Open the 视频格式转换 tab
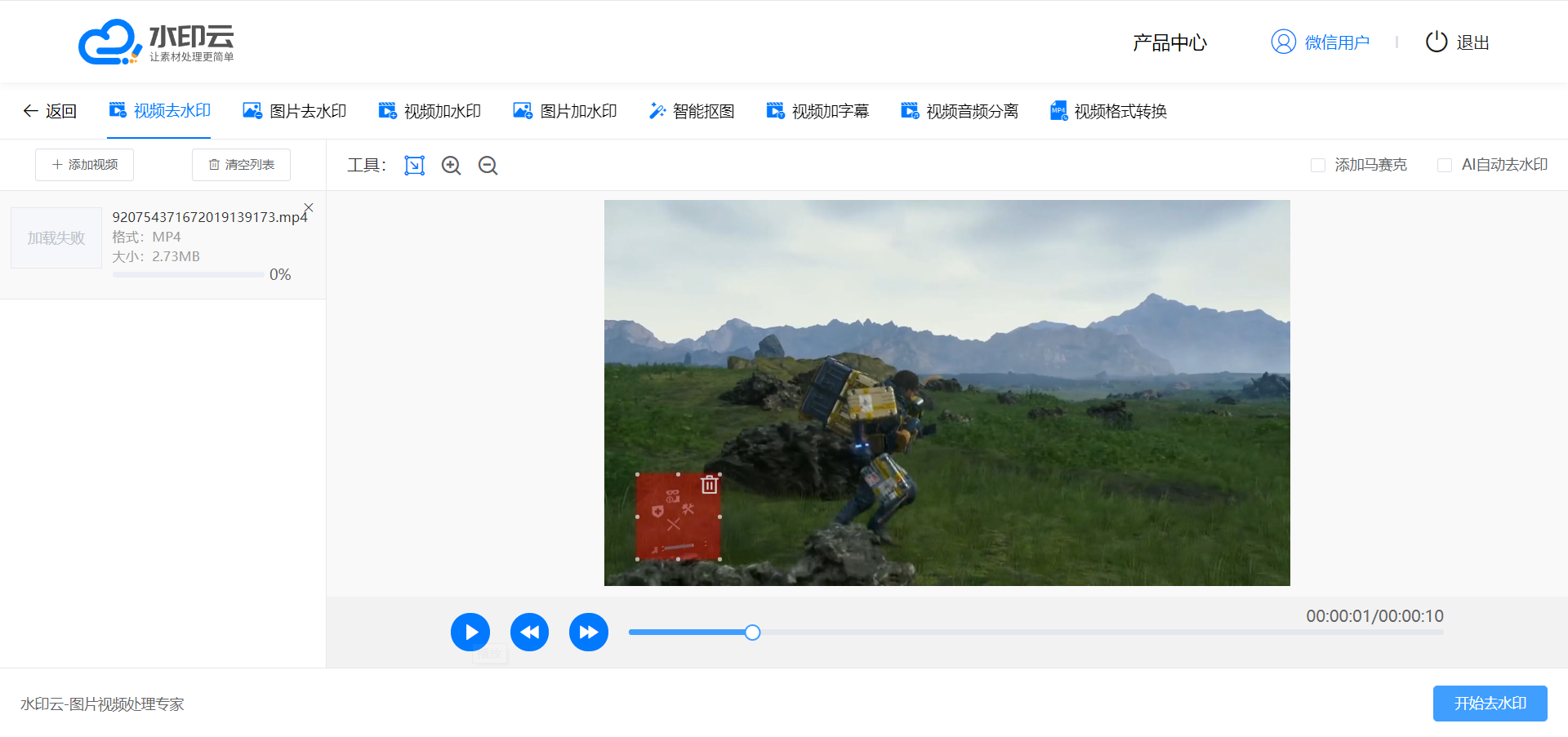The width and height of the screenshot is (1568, 737). click(1108, 111)
